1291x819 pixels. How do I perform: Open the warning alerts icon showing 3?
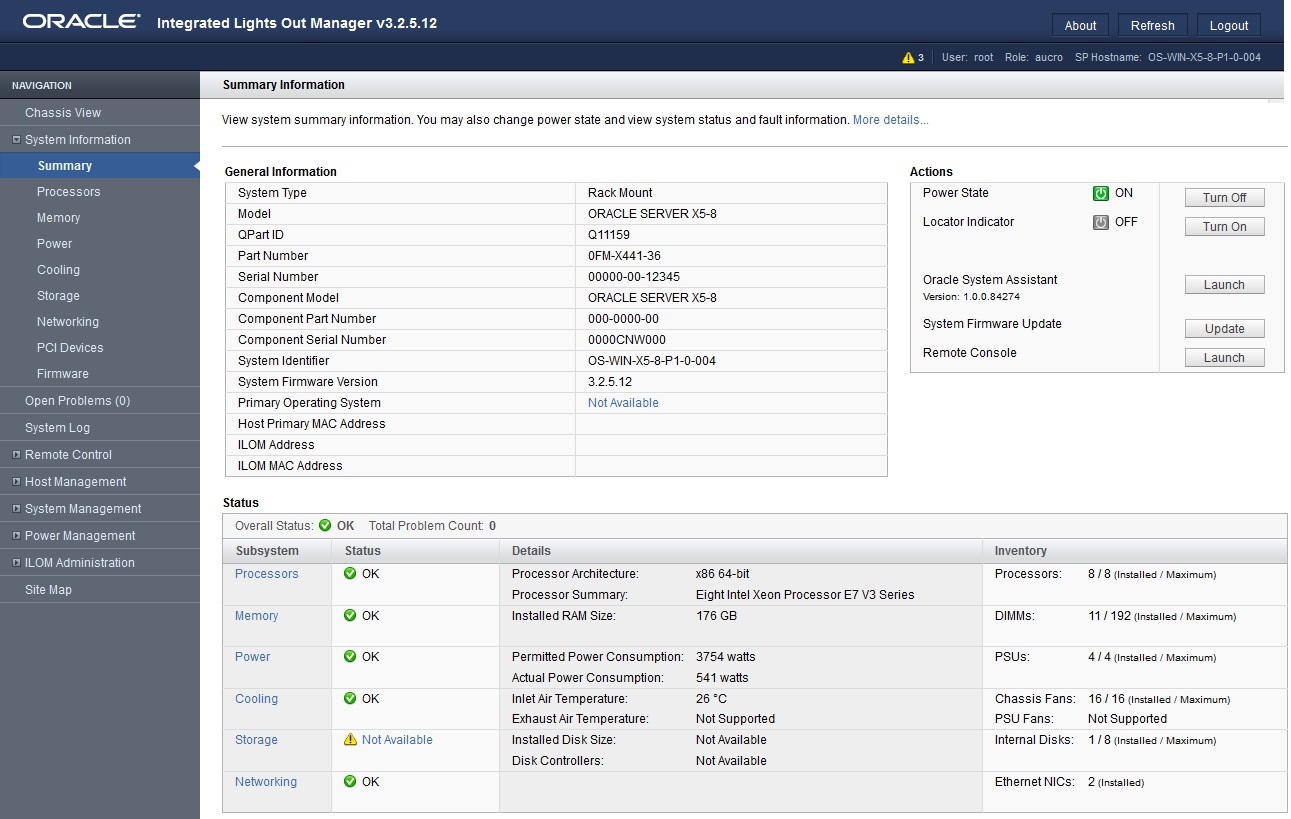point(908,57)
